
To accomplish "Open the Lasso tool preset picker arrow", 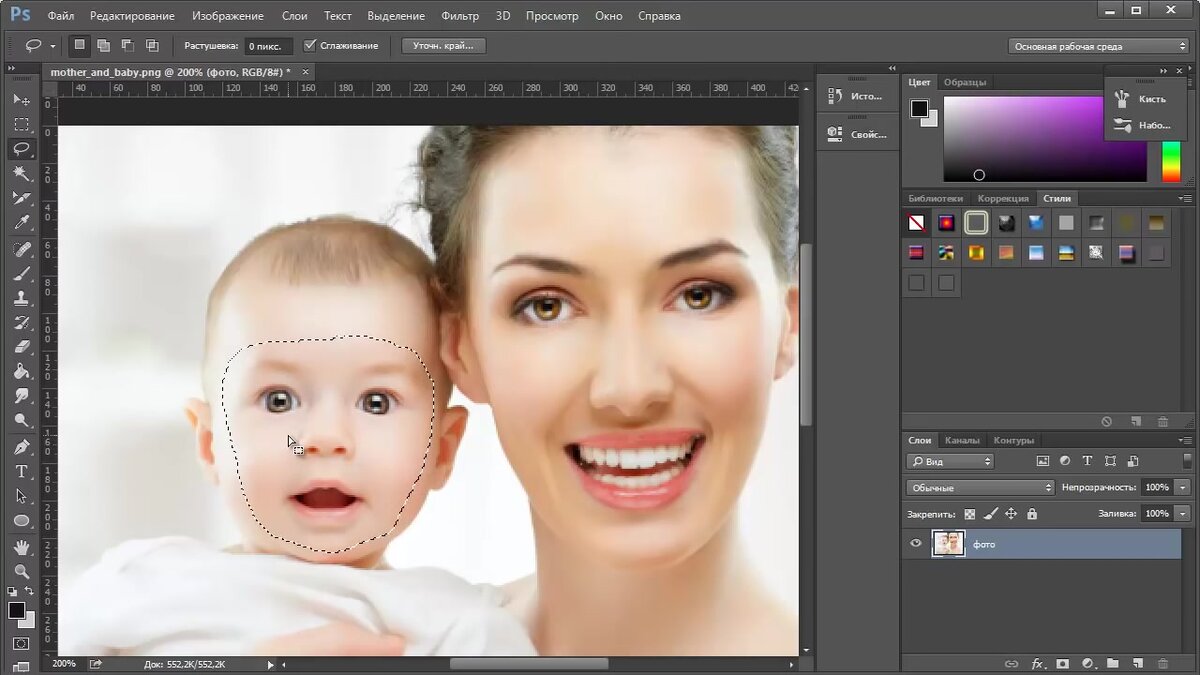I will (x=53, y=46).
